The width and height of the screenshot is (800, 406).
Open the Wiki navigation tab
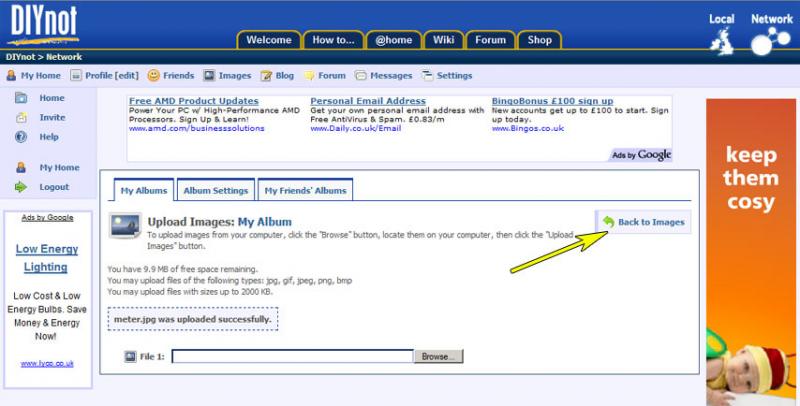point(443,40)
